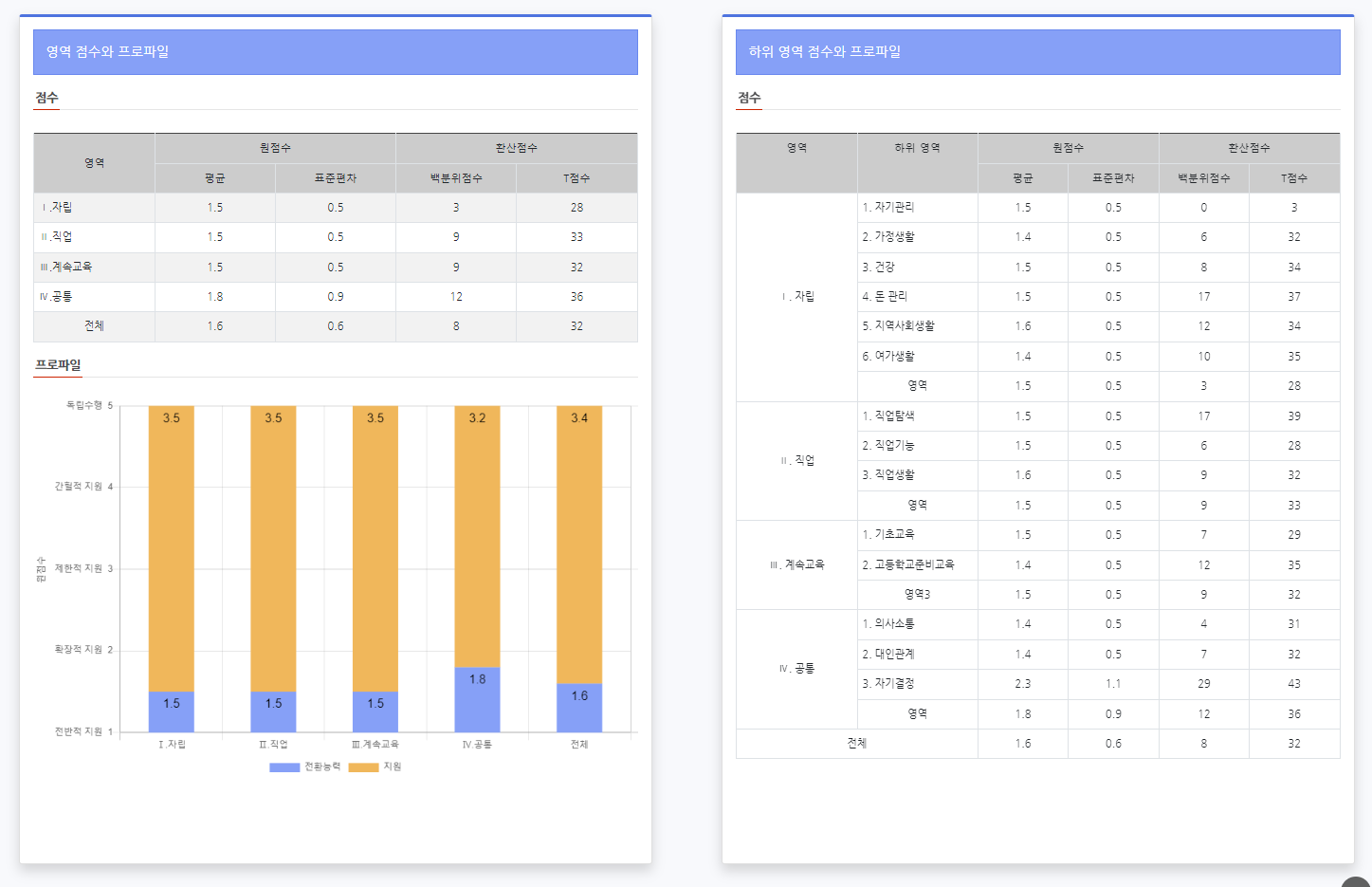
Task: Click the 백분위점수 column header in left table
Action: point(456,178)
